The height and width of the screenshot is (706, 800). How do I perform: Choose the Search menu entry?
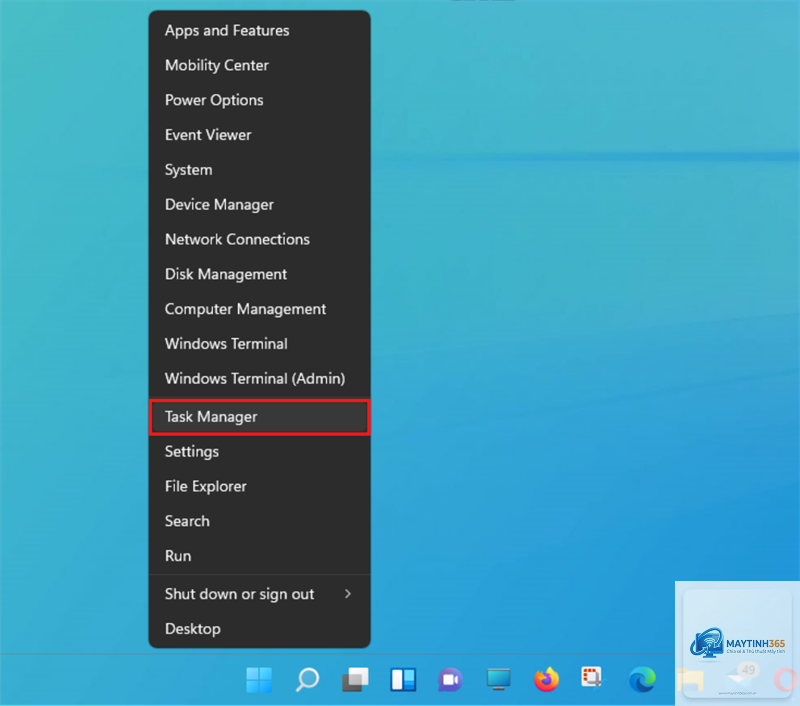pyautogui.click(x=259, y=521)
